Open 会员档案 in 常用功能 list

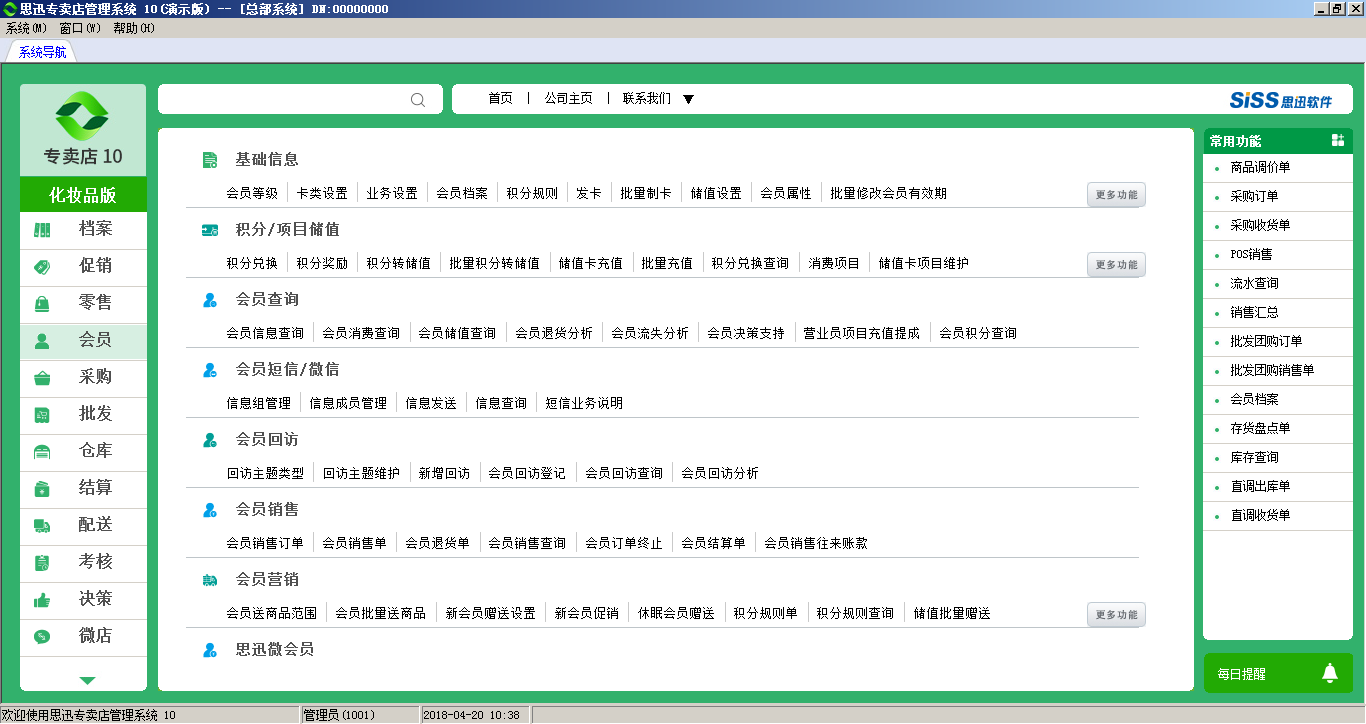coord(1254,400)
